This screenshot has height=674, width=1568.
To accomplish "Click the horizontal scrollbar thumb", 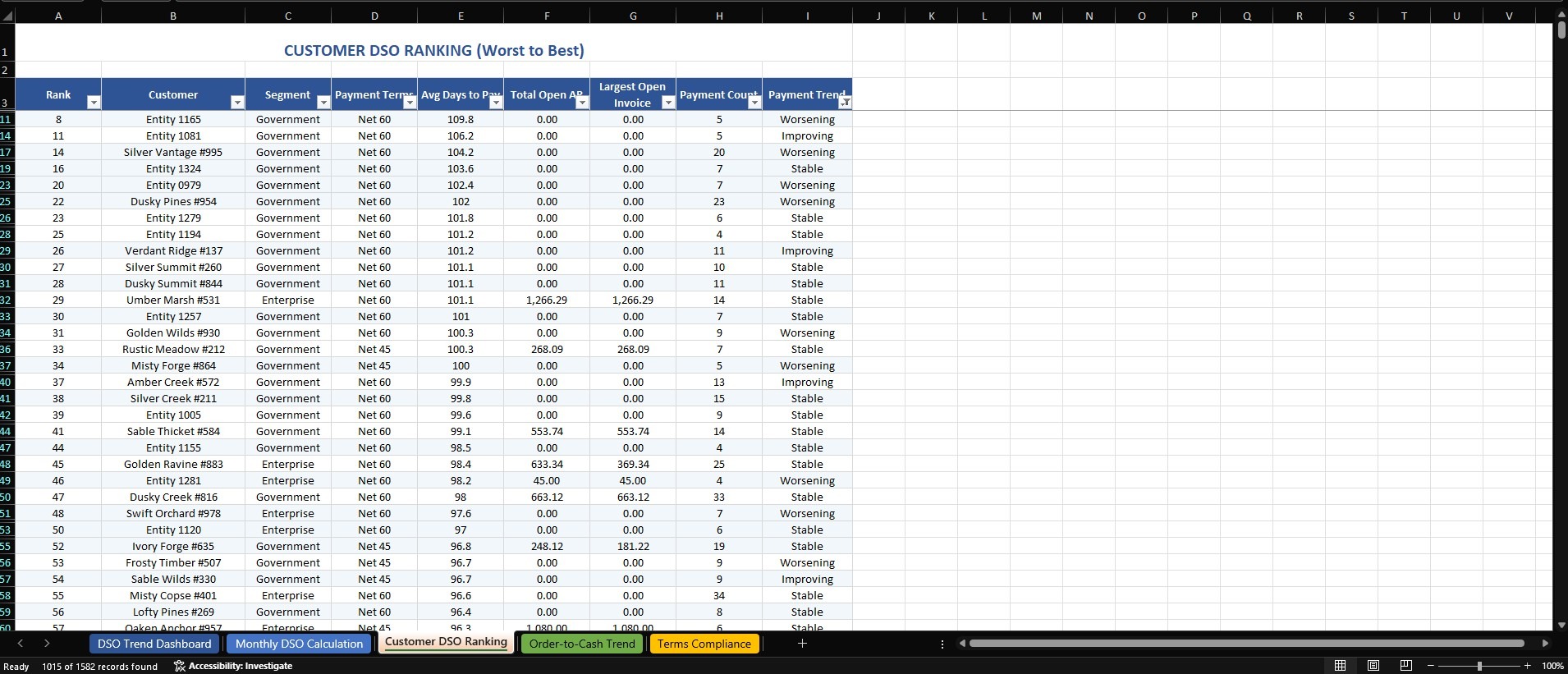I will (1246, 644).
